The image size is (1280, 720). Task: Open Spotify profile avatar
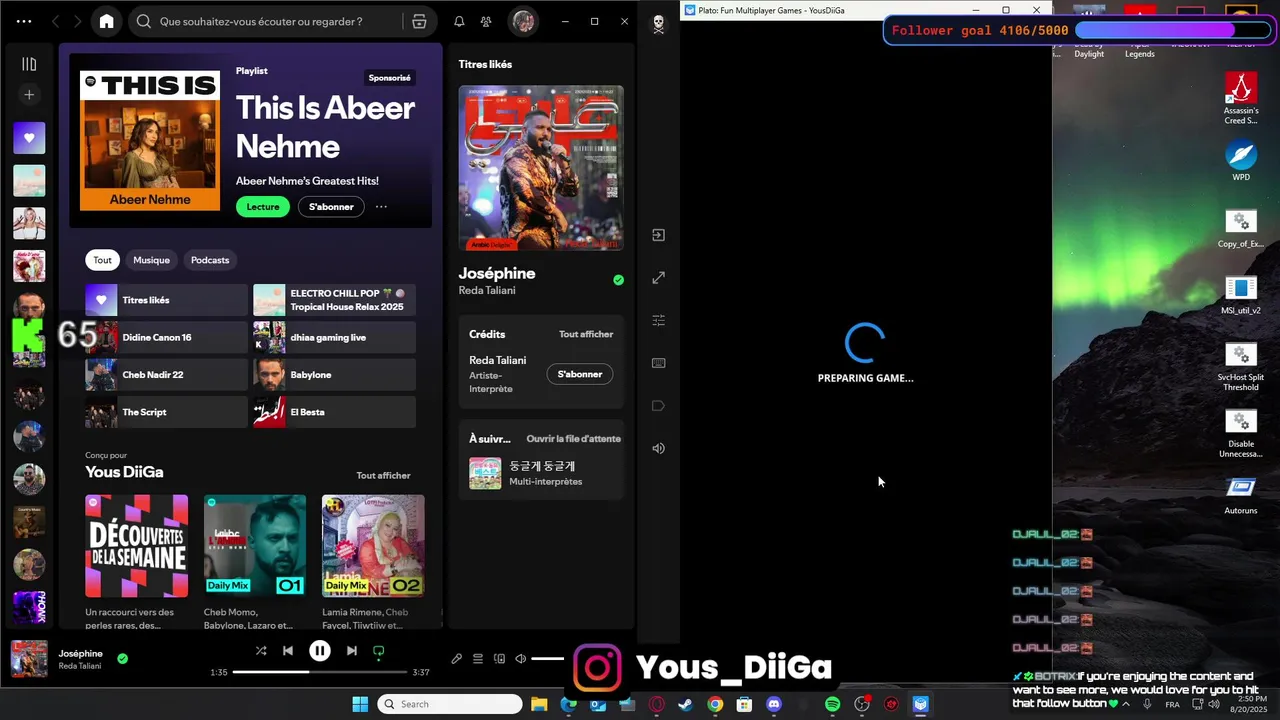coord(522,21)
